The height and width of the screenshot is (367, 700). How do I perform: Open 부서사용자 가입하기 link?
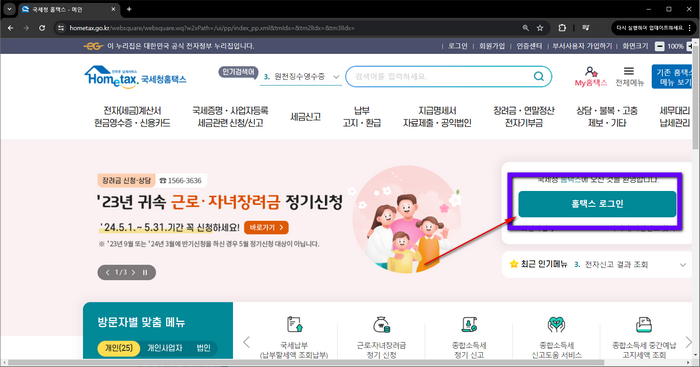pos(582,46)
